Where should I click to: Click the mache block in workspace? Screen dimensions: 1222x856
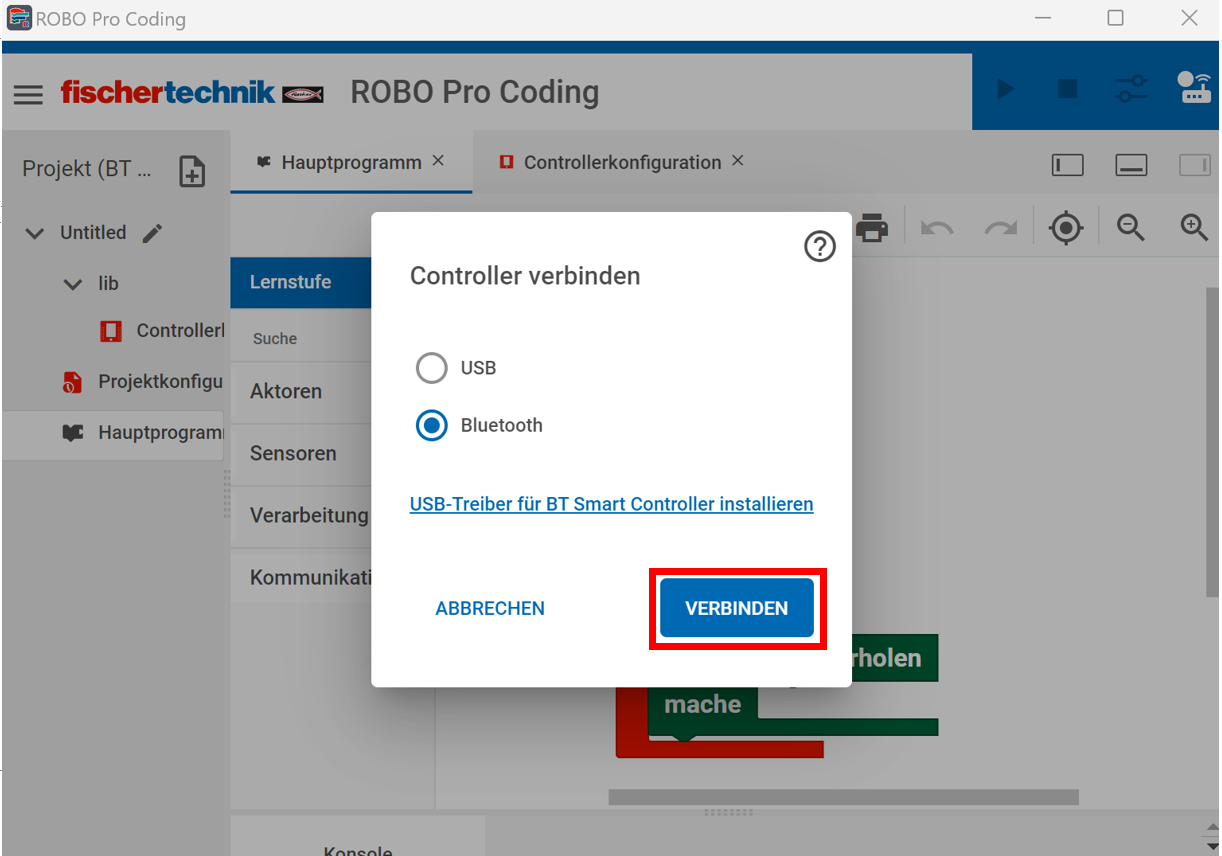tap(703, 704)
